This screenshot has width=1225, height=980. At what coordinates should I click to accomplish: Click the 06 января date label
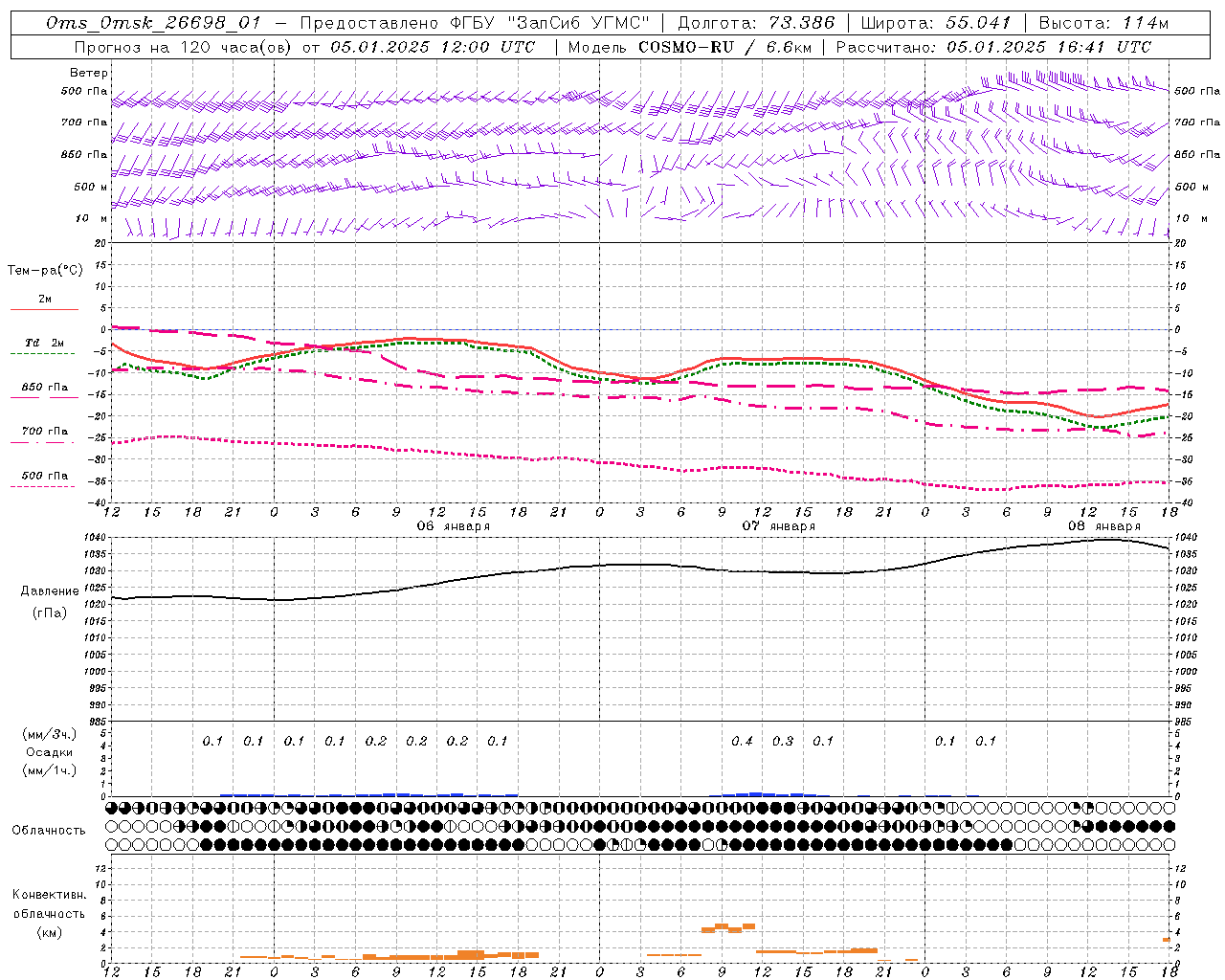[453, 526]
